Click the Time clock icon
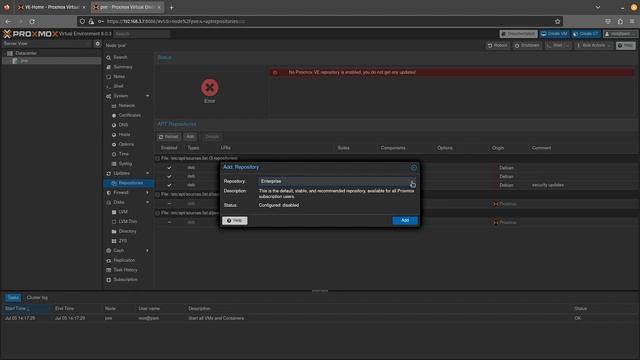640x360 pixels. point(114,154)
